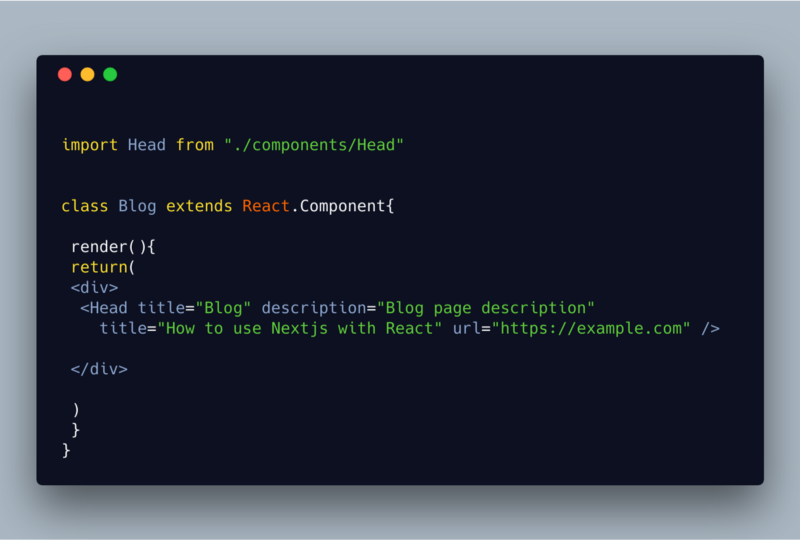Click the yellow 'return(' keyword

coord(103,267)
